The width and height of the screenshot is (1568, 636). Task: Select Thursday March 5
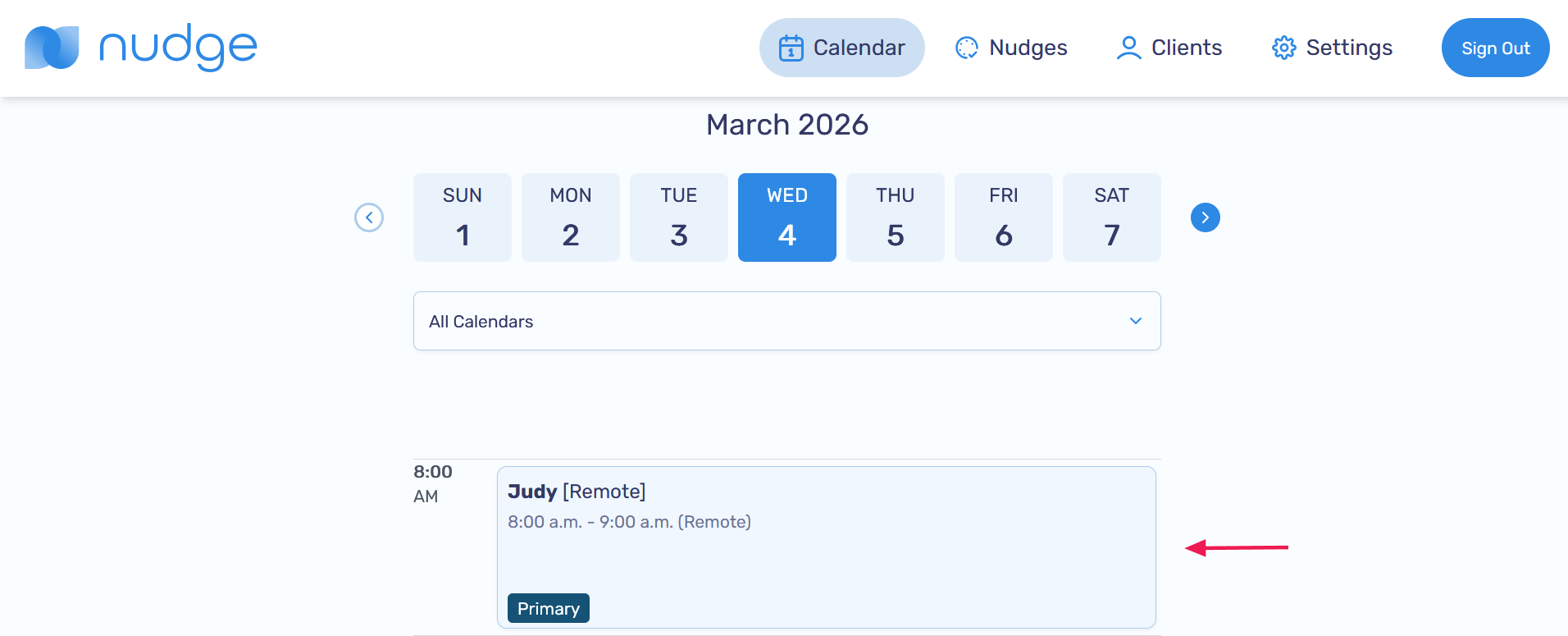(896, 217)
